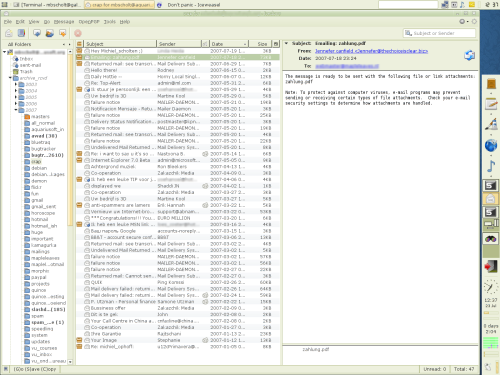Click the folder list vertical scrollbar
This screenshot has width=500, height=375.
[70, 140]
